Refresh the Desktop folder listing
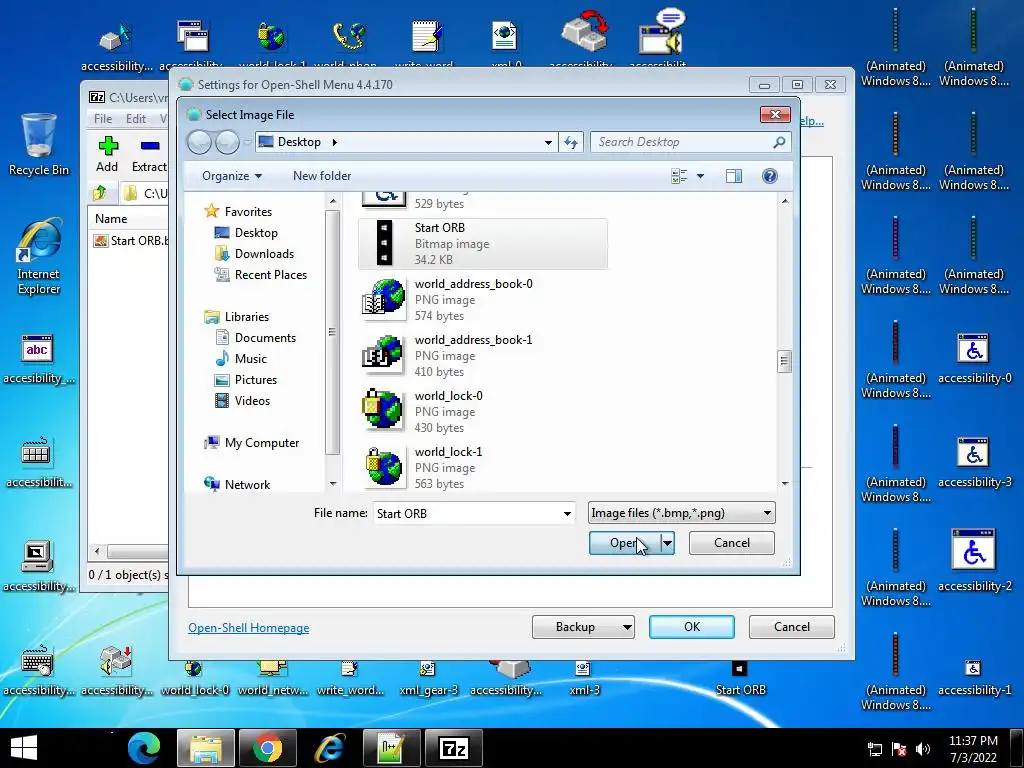The width and height of the screenshot is (1024, 768). pyautogui.click(x=571, y=142)
